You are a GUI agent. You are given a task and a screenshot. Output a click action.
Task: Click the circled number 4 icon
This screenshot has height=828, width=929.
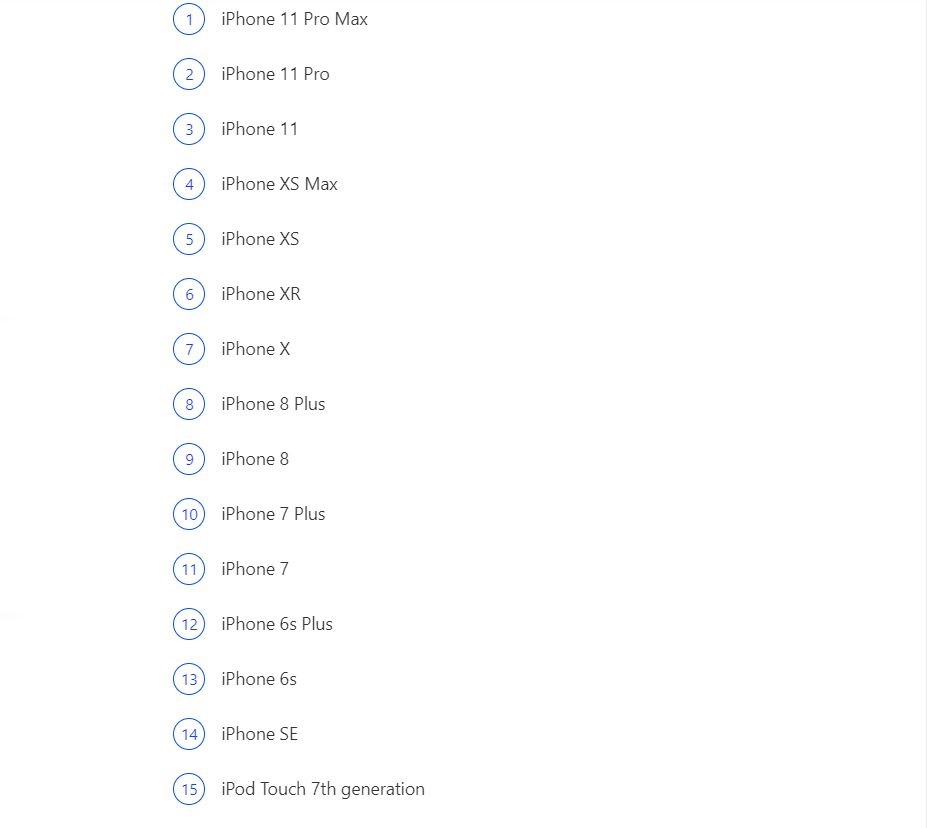click(x=189, y=184)
